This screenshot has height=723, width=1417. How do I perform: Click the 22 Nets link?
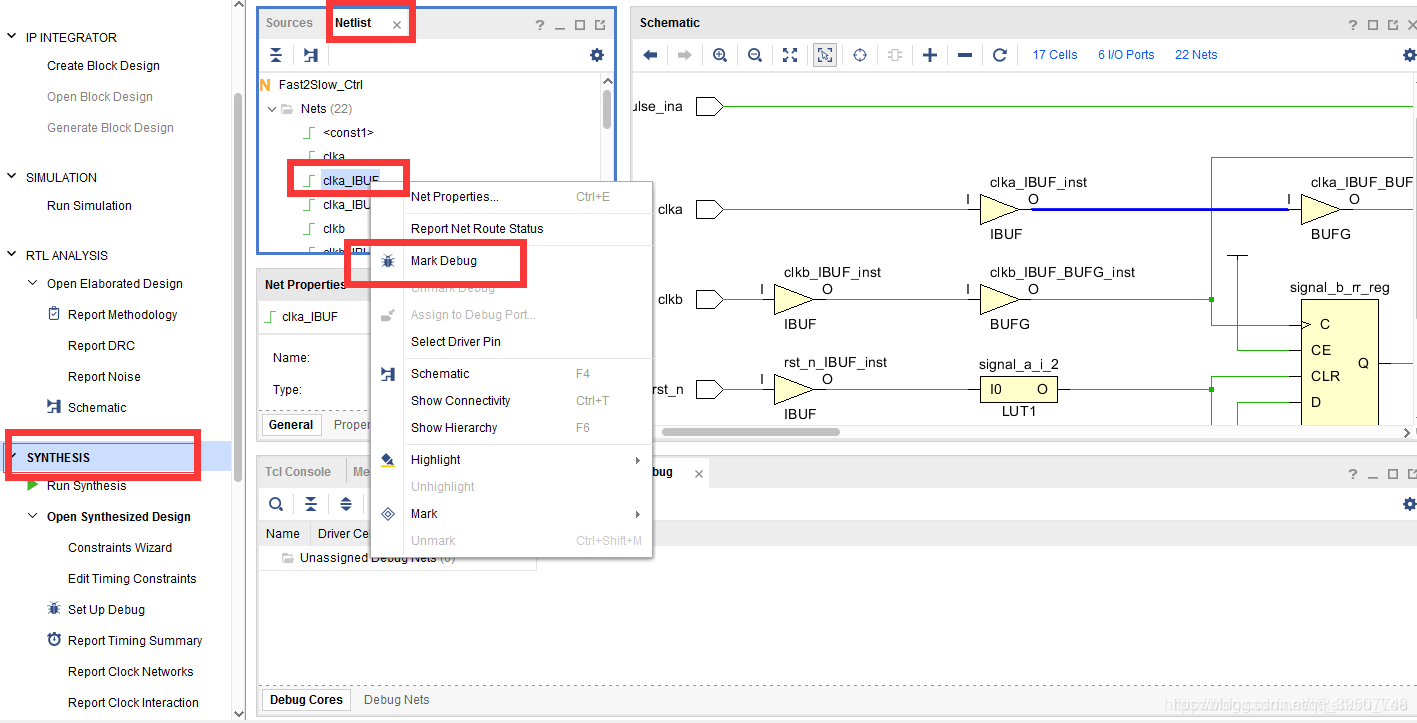1196,55
